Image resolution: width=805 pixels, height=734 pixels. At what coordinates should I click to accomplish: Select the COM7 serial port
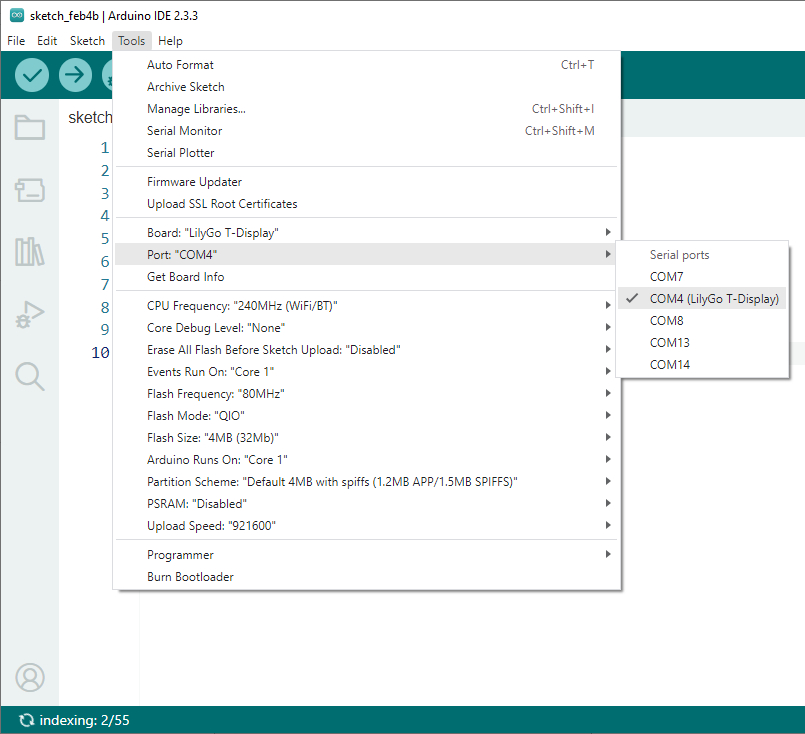tap(667, 276)
